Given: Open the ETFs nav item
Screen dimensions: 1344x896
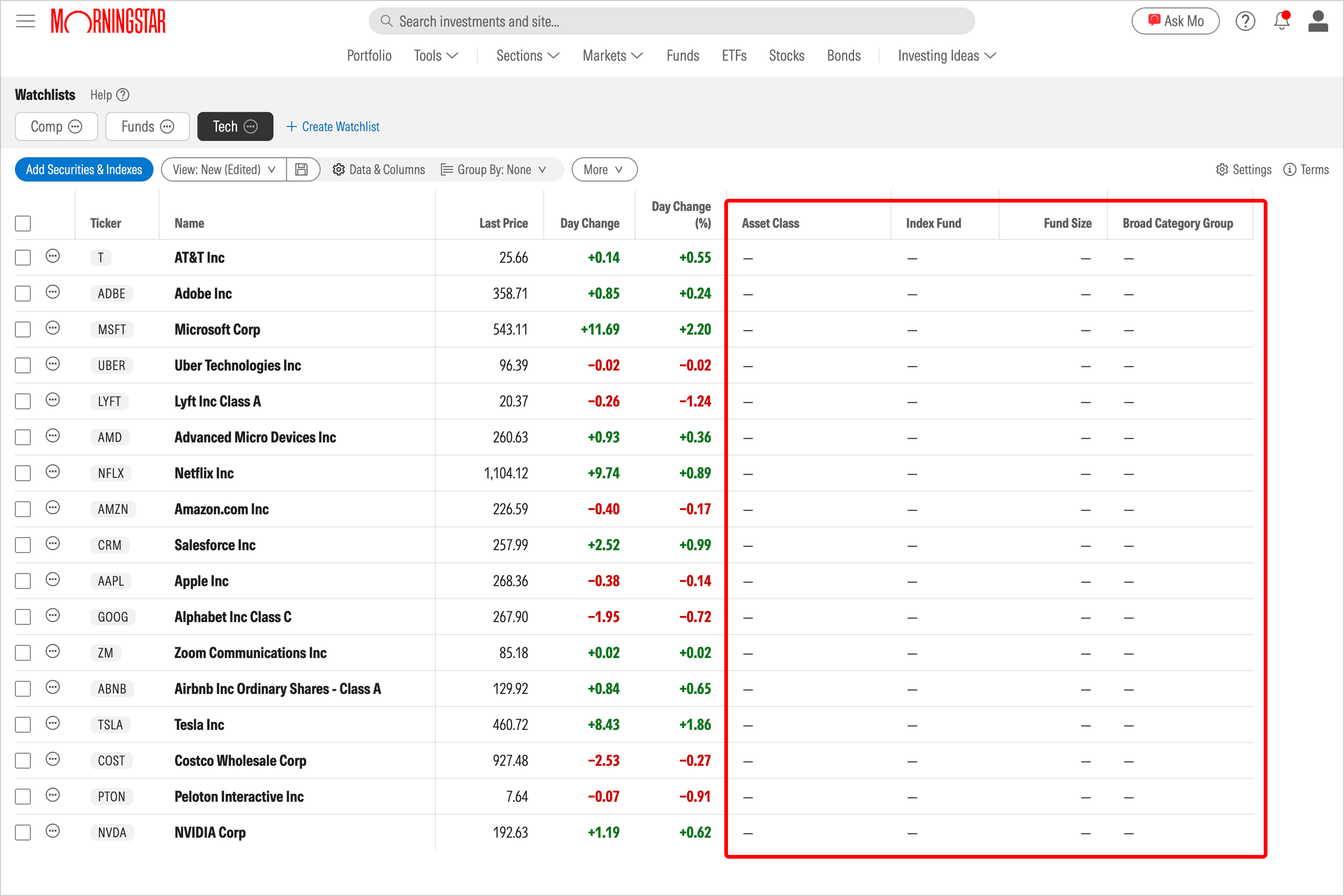Looking at the screenshot, I should [734, 56].
